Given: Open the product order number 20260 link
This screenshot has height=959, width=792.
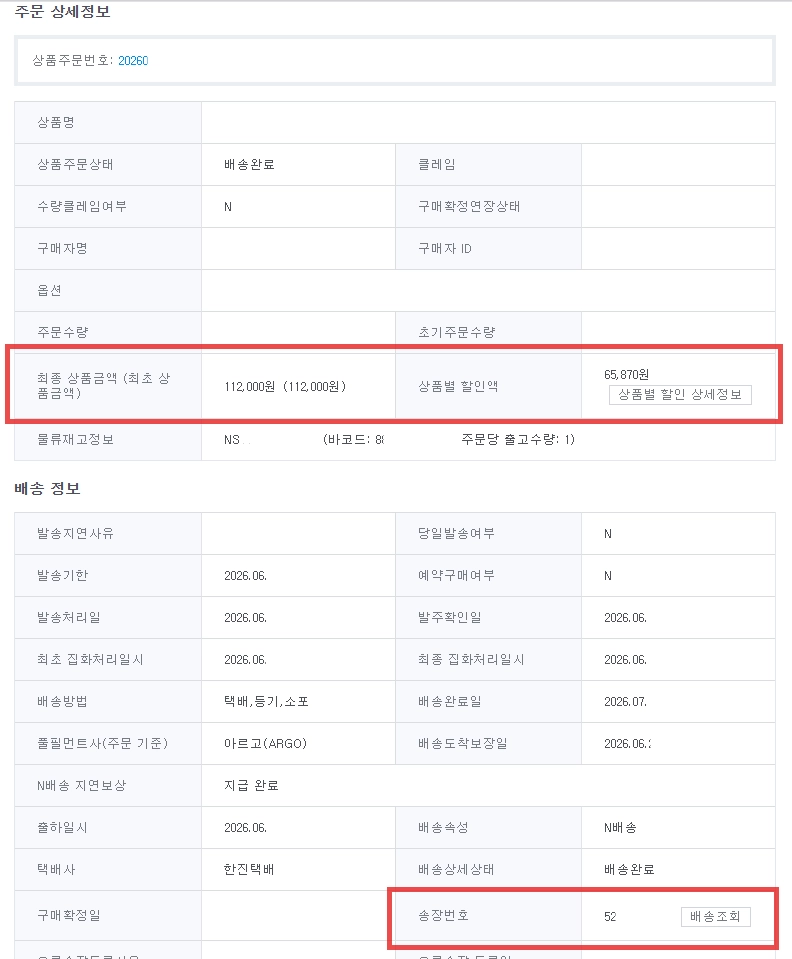Looking at the screenshot, I should [133, 61].
